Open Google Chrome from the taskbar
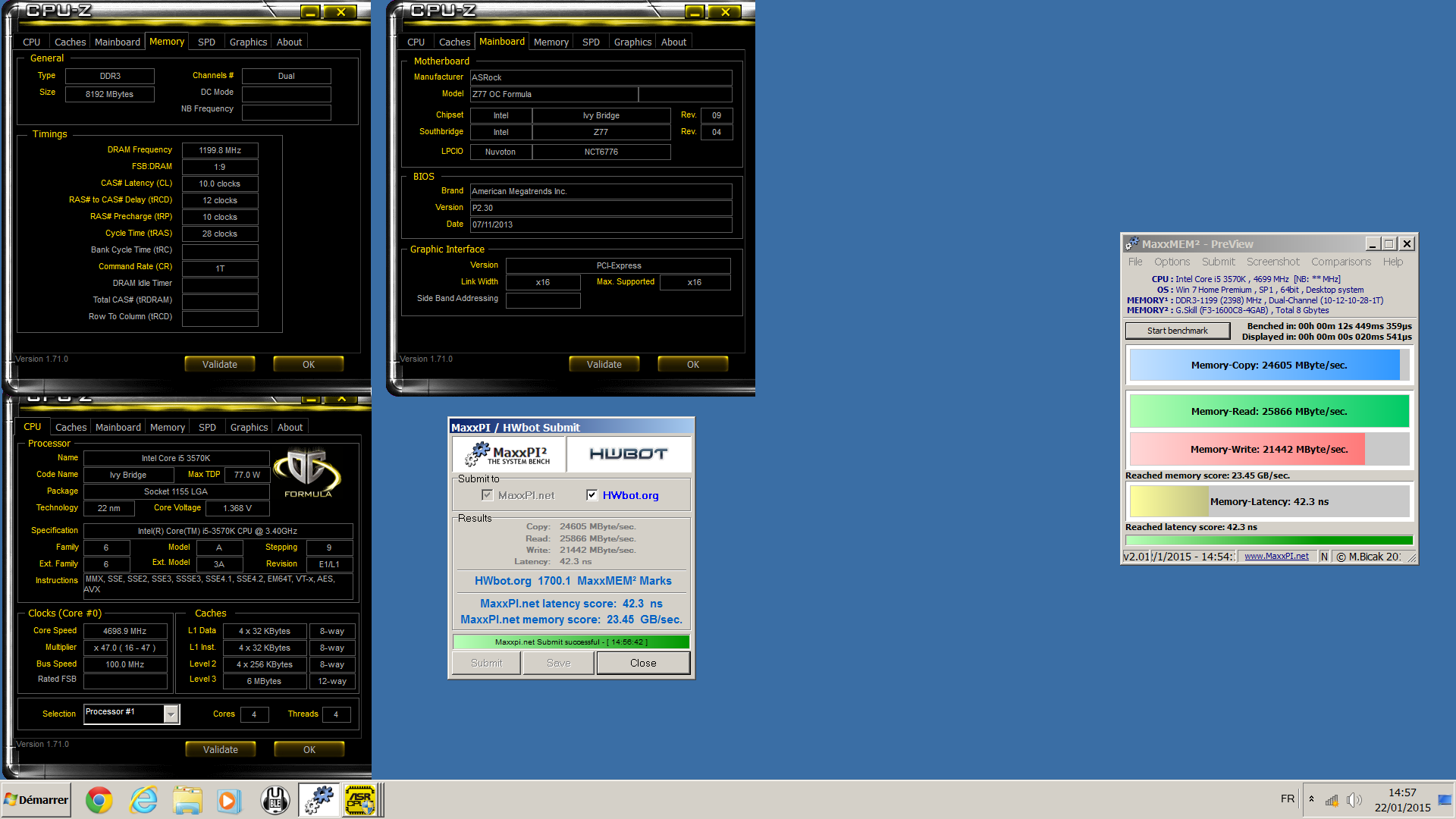Image resolution: width=1456 pixels, height=819 pixels. (x=99, y=800)
